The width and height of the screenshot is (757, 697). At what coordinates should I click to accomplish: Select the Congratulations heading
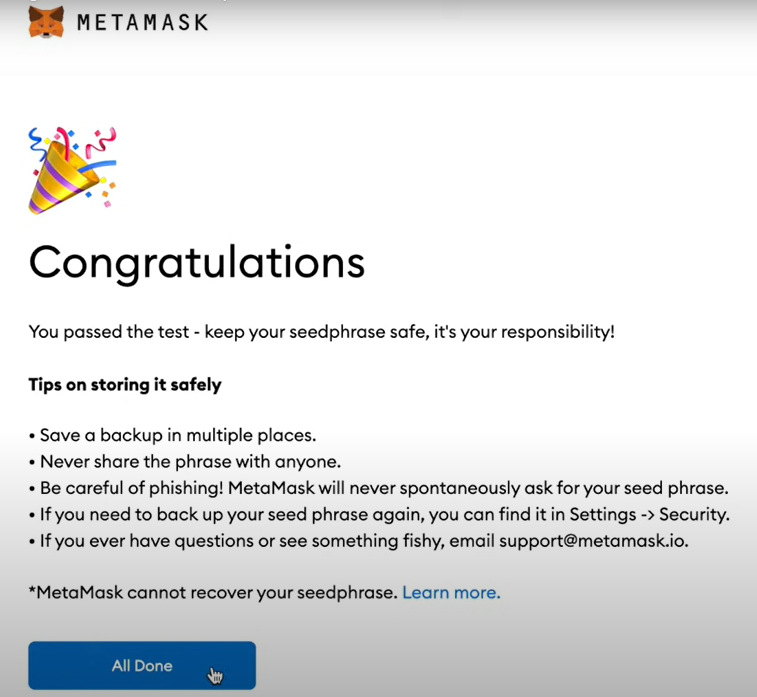196,263
